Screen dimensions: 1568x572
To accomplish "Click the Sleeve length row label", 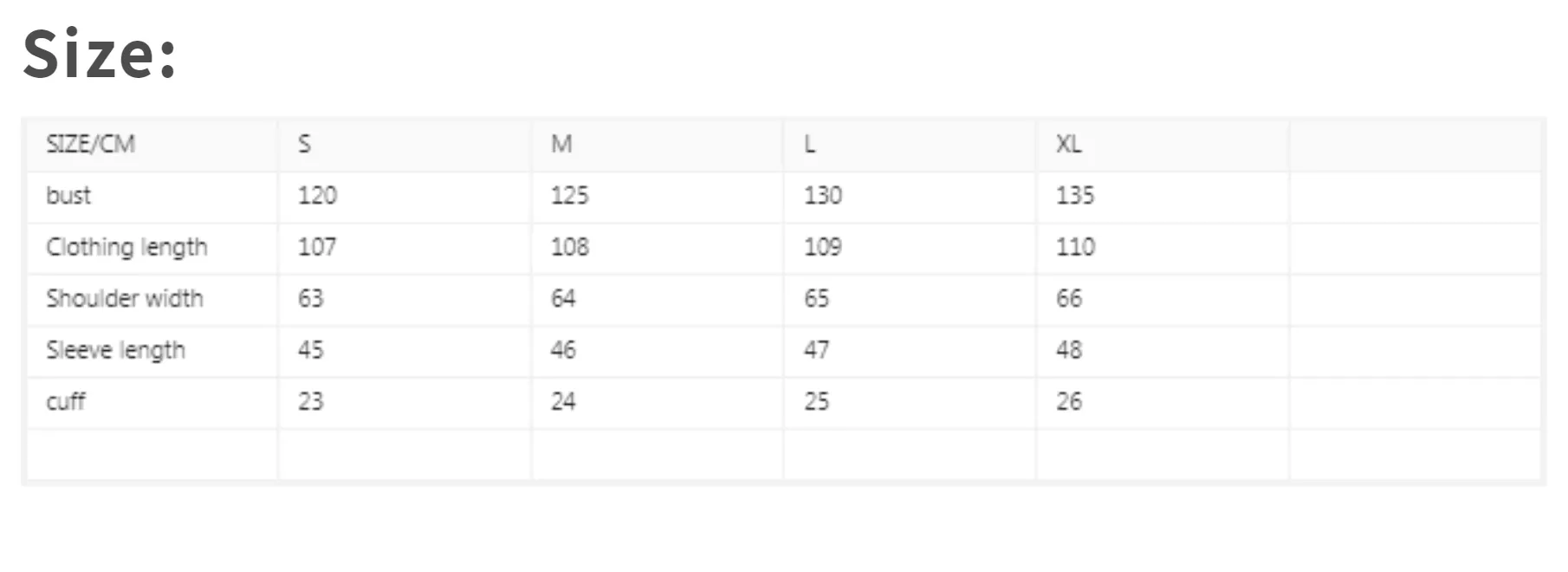I will 115,350.
